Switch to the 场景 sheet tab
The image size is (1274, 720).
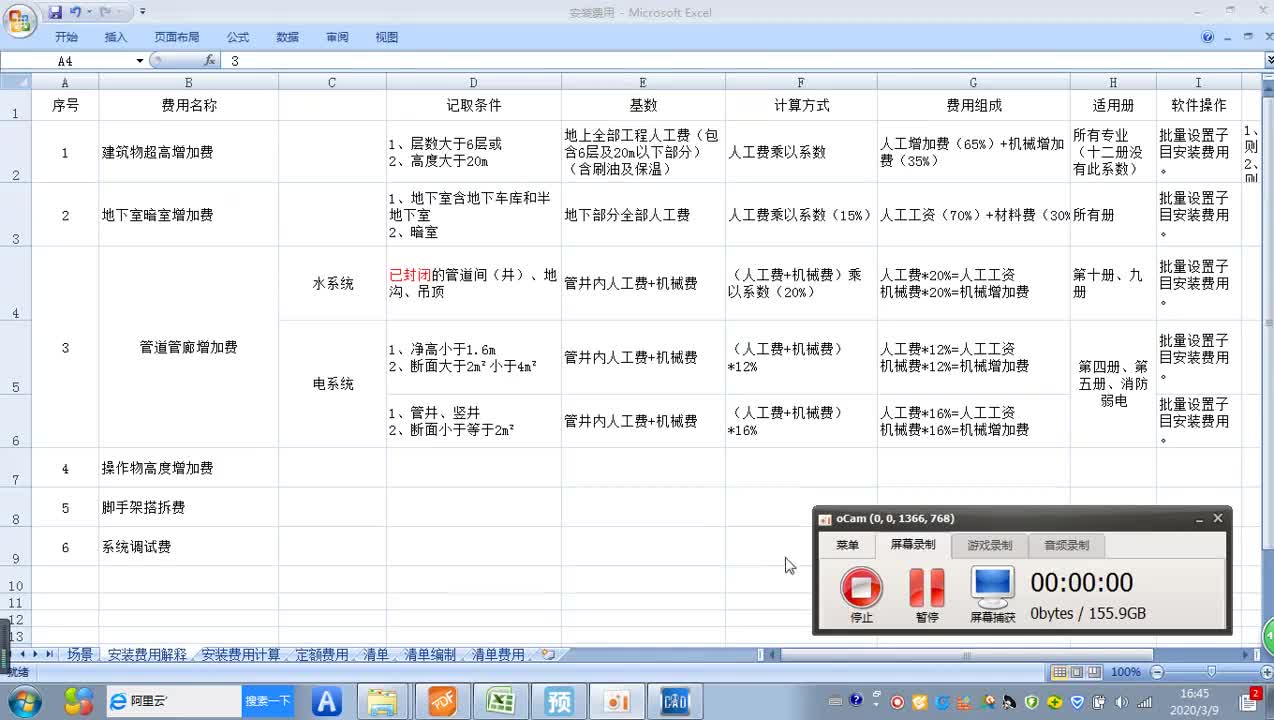click(x=80, y=655)
